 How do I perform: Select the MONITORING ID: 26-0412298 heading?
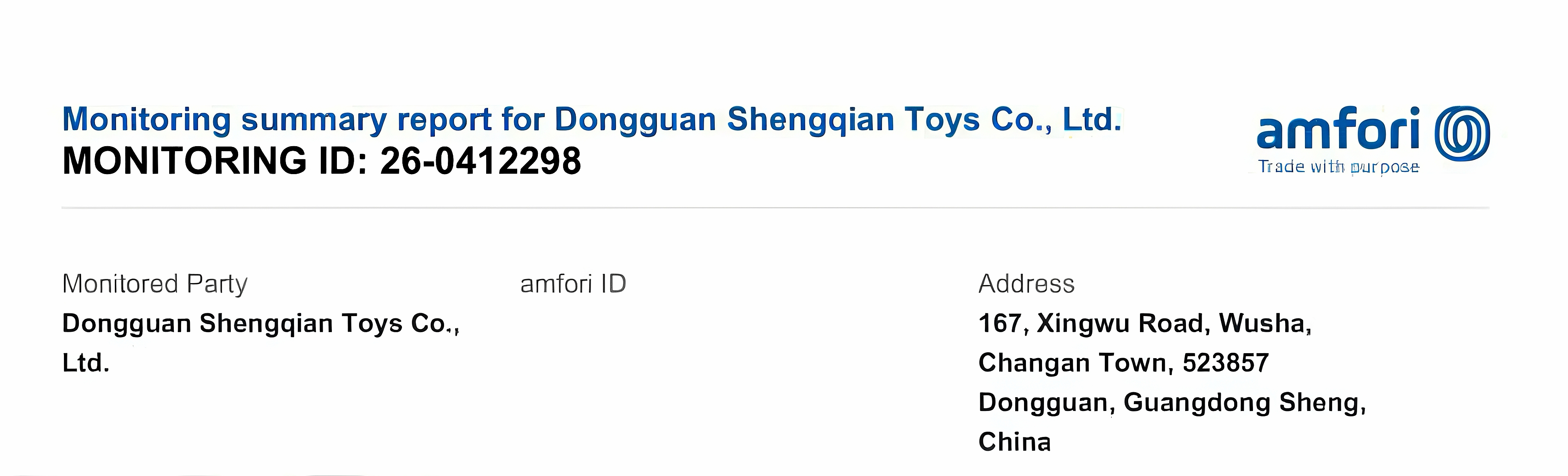322,161
